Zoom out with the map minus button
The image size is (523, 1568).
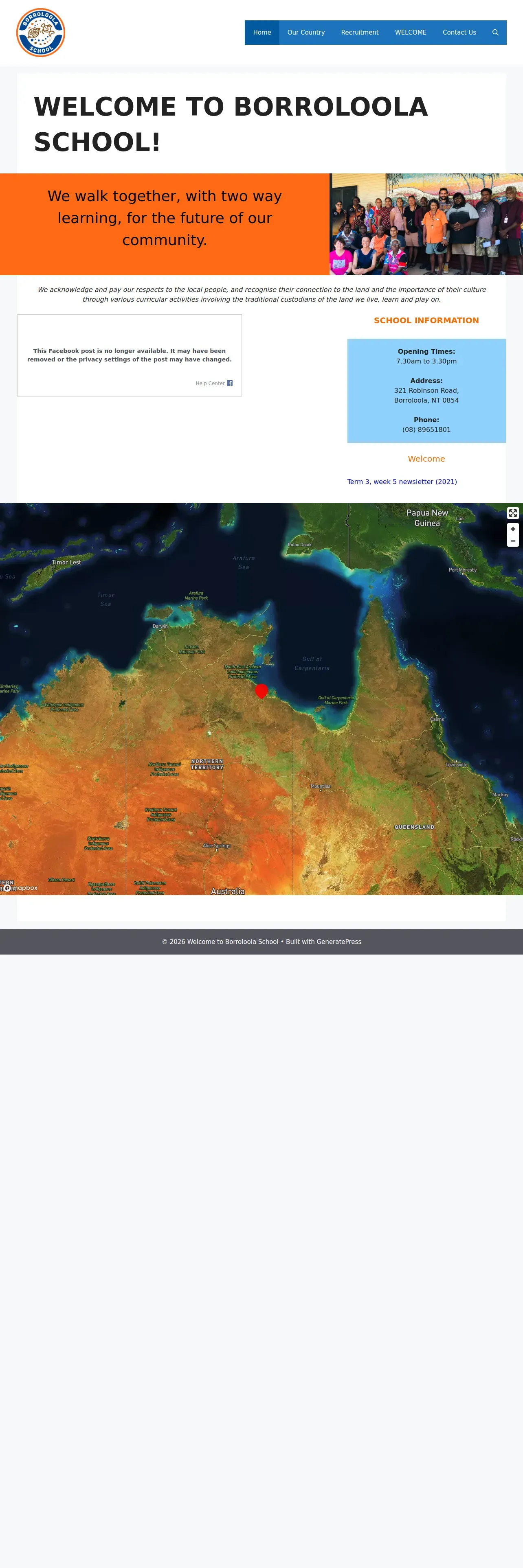point(513,541)
